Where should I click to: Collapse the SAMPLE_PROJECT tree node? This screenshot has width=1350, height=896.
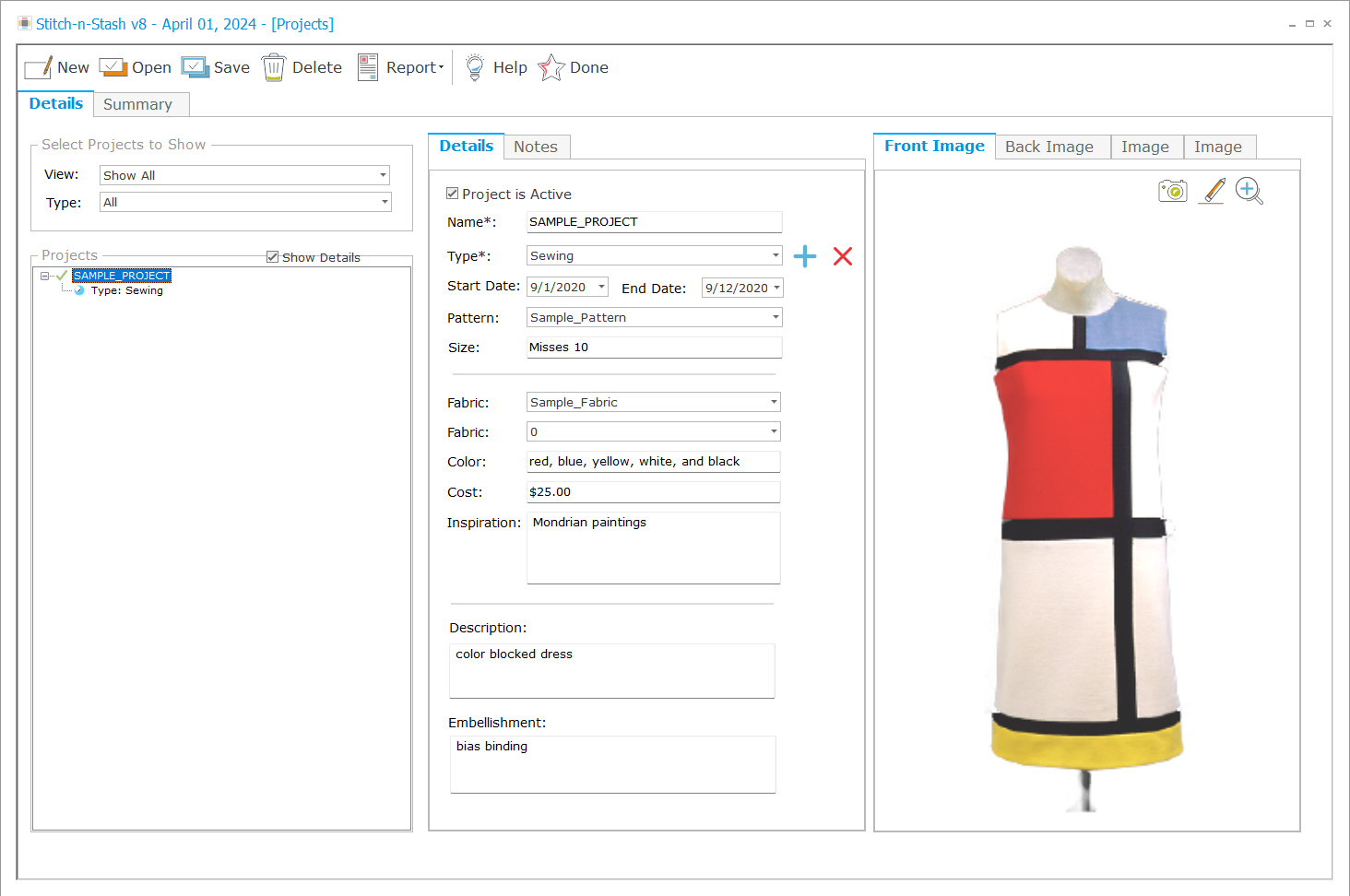[x=44, y=276]
